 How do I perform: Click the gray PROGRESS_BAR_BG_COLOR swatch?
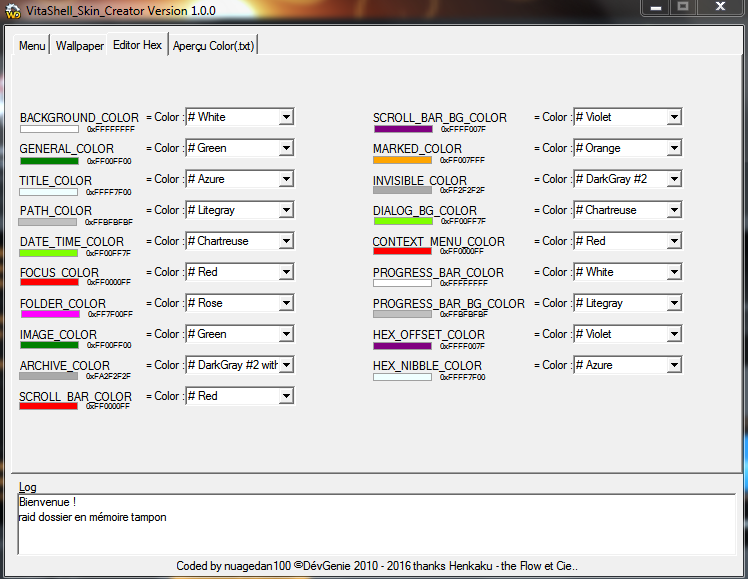[403, 314]
